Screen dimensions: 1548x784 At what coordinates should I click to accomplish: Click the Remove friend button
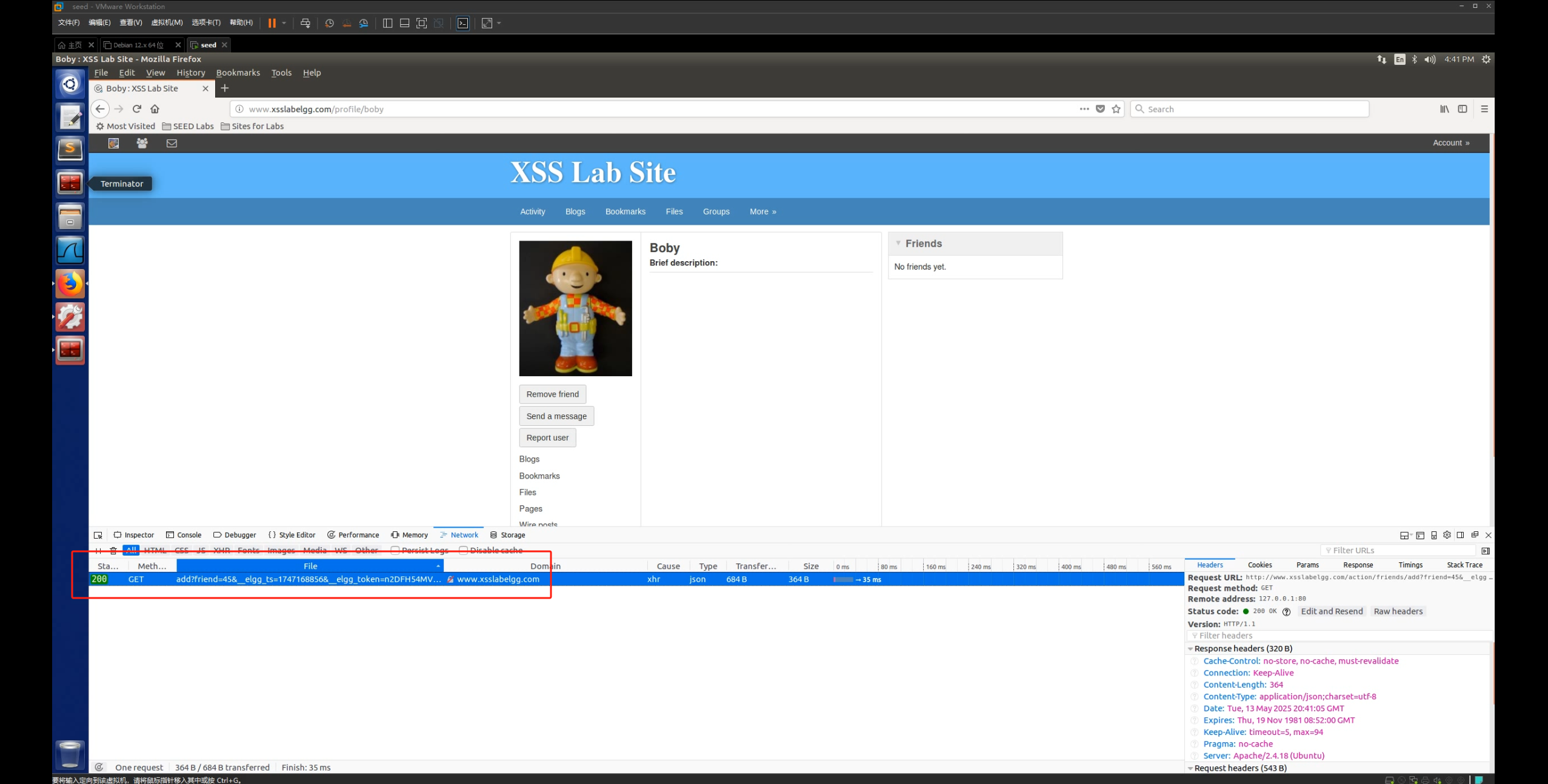[552, 394]
